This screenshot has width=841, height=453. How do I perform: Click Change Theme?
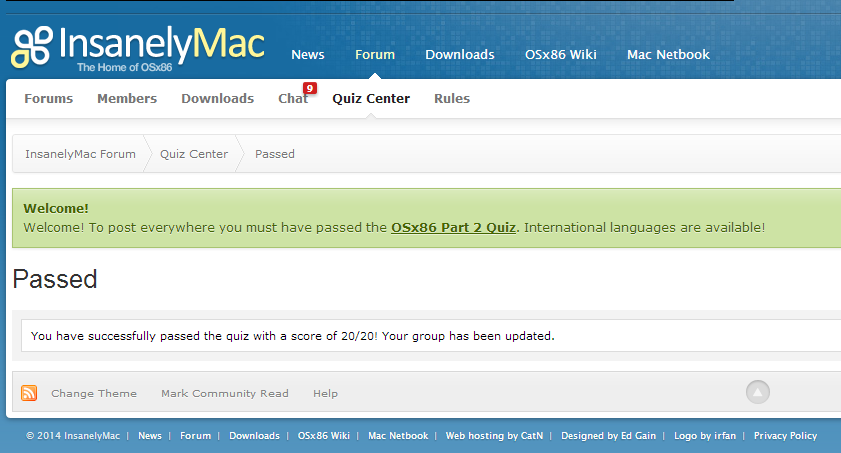[x=94, y=393]
